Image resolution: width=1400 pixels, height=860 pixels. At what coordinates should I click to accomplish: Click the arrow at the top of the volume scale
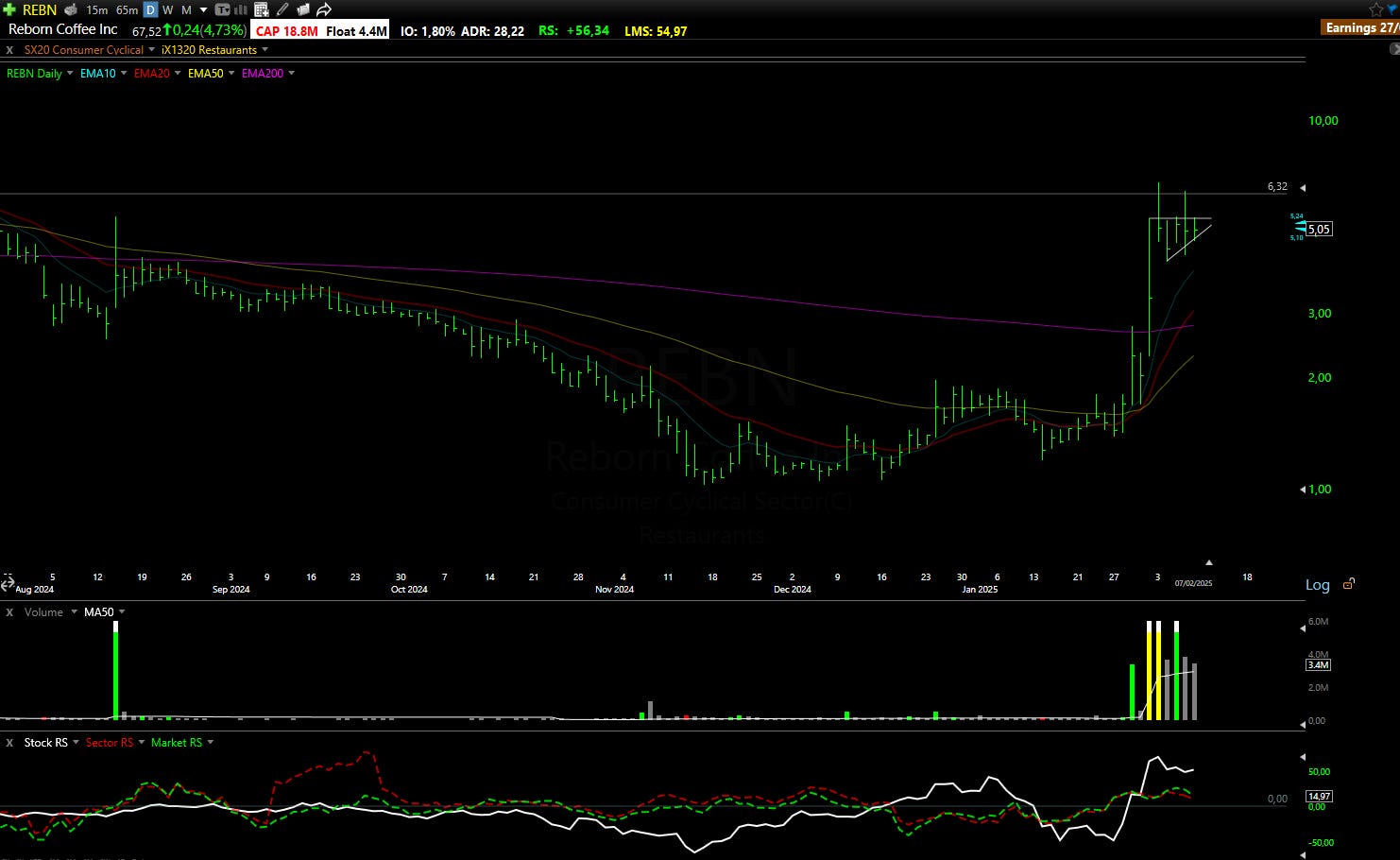point(1303,628)
